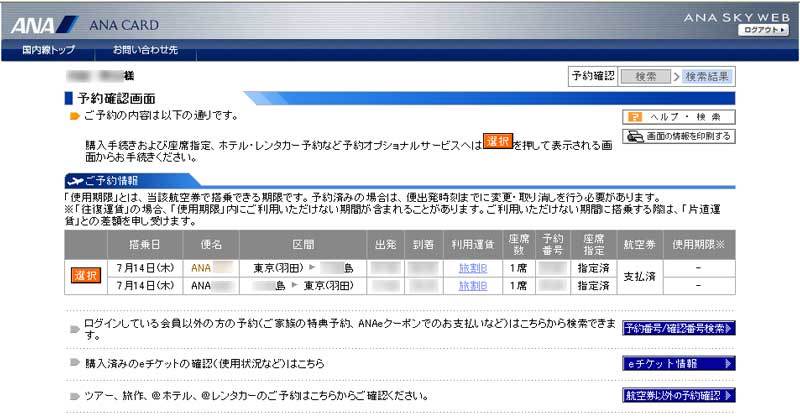Image resolution: width=800 pixels, height=419 pixels.
Task: Click the printer icon to print screen info
Action: coord(634,136)
